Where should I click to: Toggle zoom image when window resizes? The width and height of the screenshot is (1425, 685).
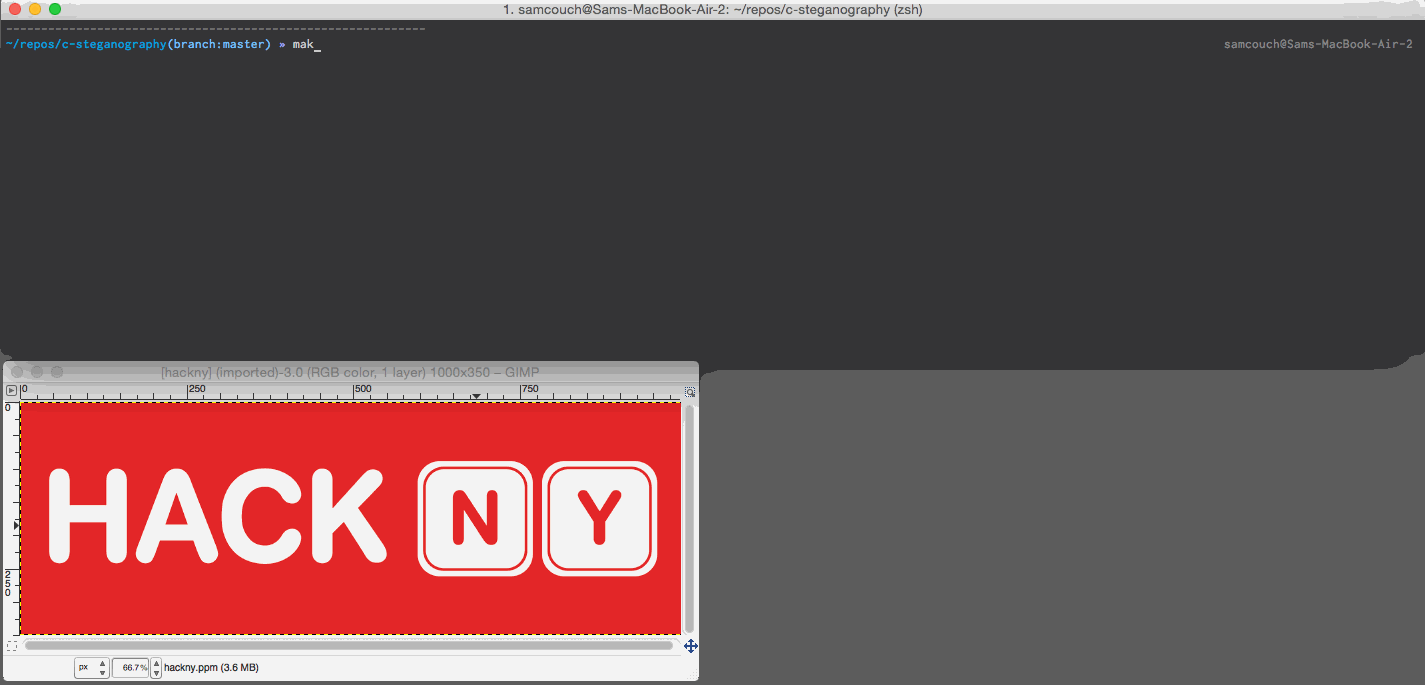690,392
